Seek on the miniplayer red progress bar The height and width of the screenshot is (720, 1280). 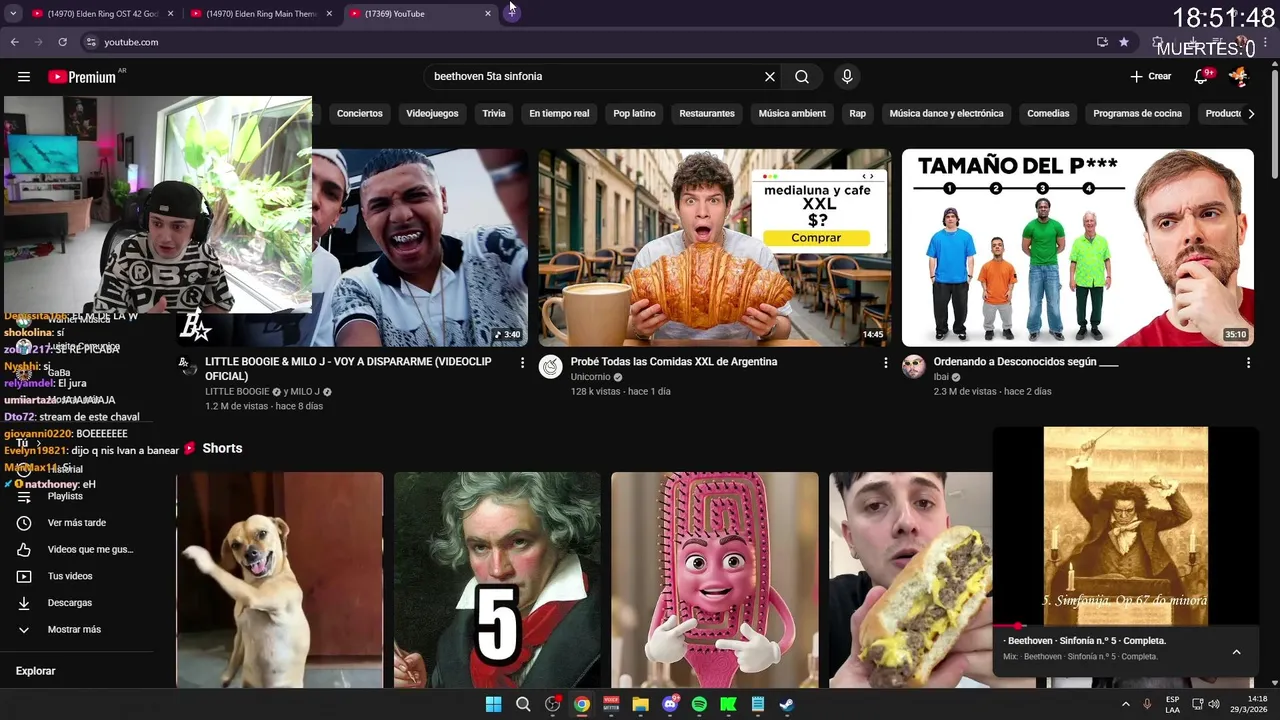coord(1126,626)
